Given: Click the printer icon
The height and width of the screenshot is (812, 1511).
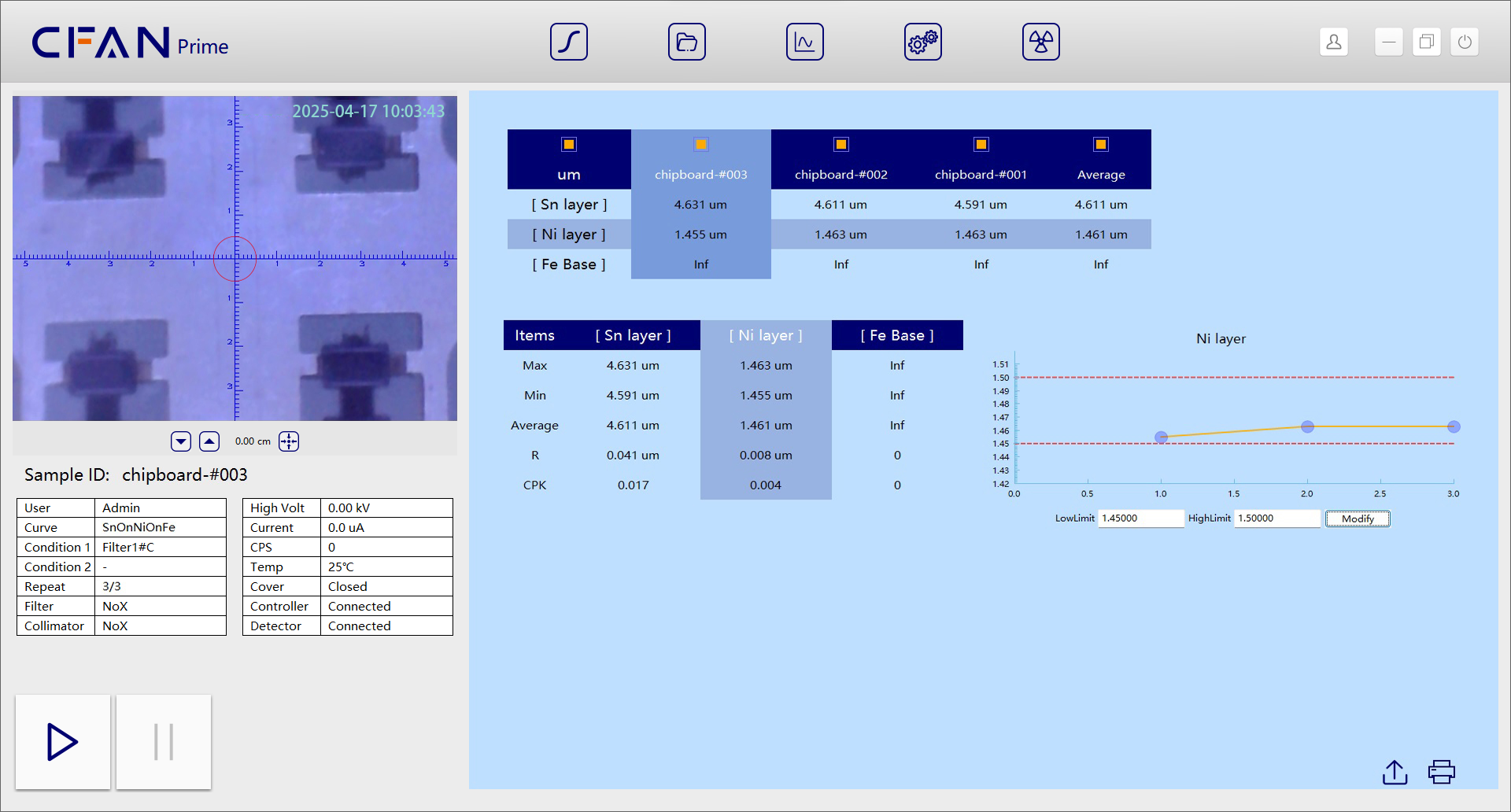Looking at the screenshot, I should pos(1441,772).
